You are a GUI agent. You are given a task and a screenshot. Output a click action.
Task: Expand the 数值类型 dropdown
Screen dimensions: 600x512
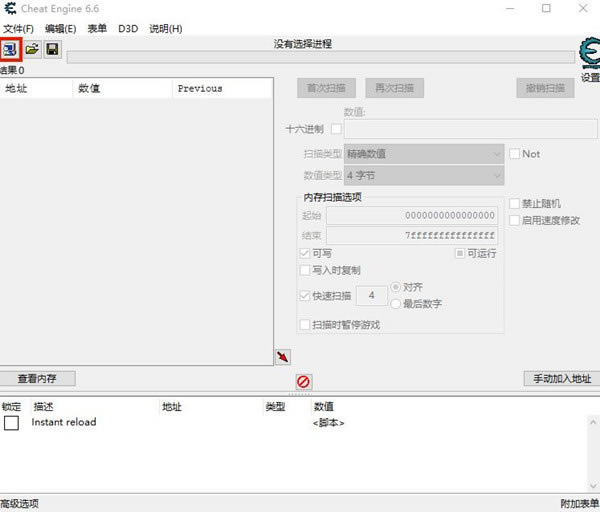[x=424, y=176]
